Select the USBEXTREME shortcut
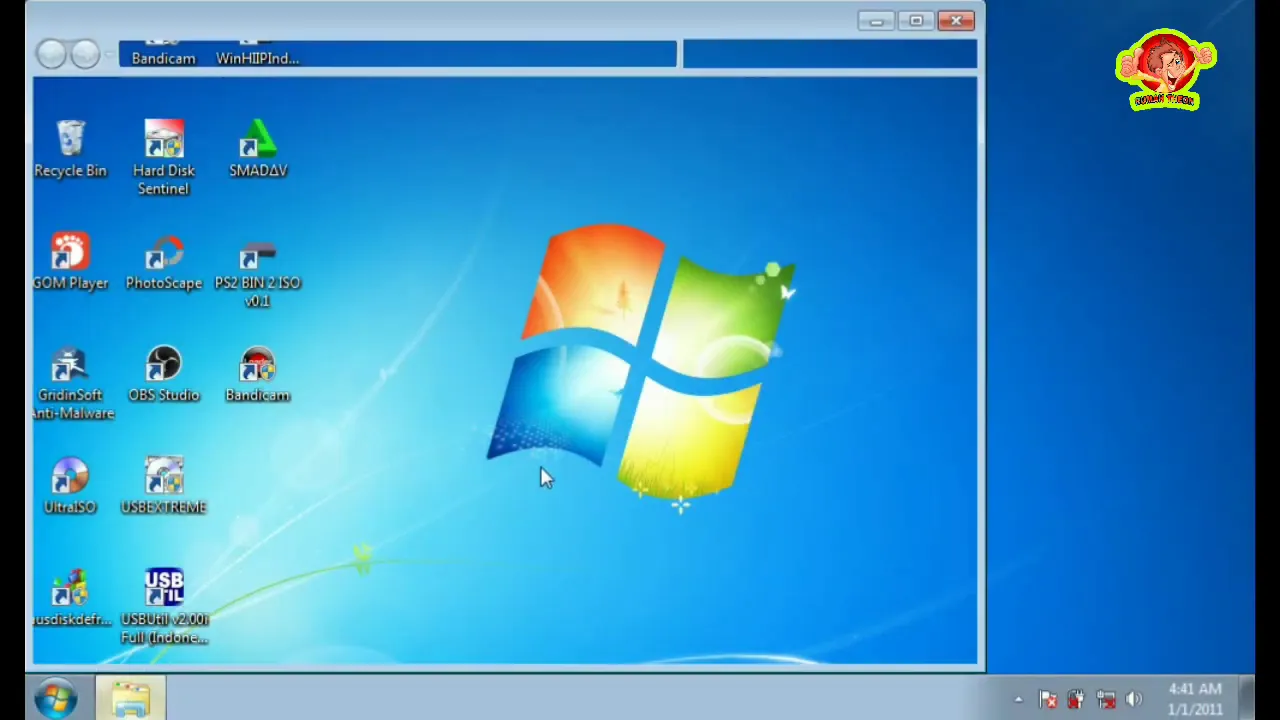This screenshot has width=1280, height=720. pos(164,486)
